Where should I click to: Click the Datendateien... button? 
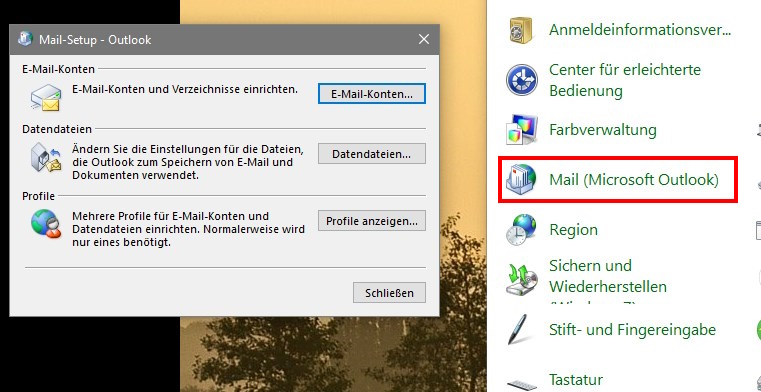pos(372,154)
